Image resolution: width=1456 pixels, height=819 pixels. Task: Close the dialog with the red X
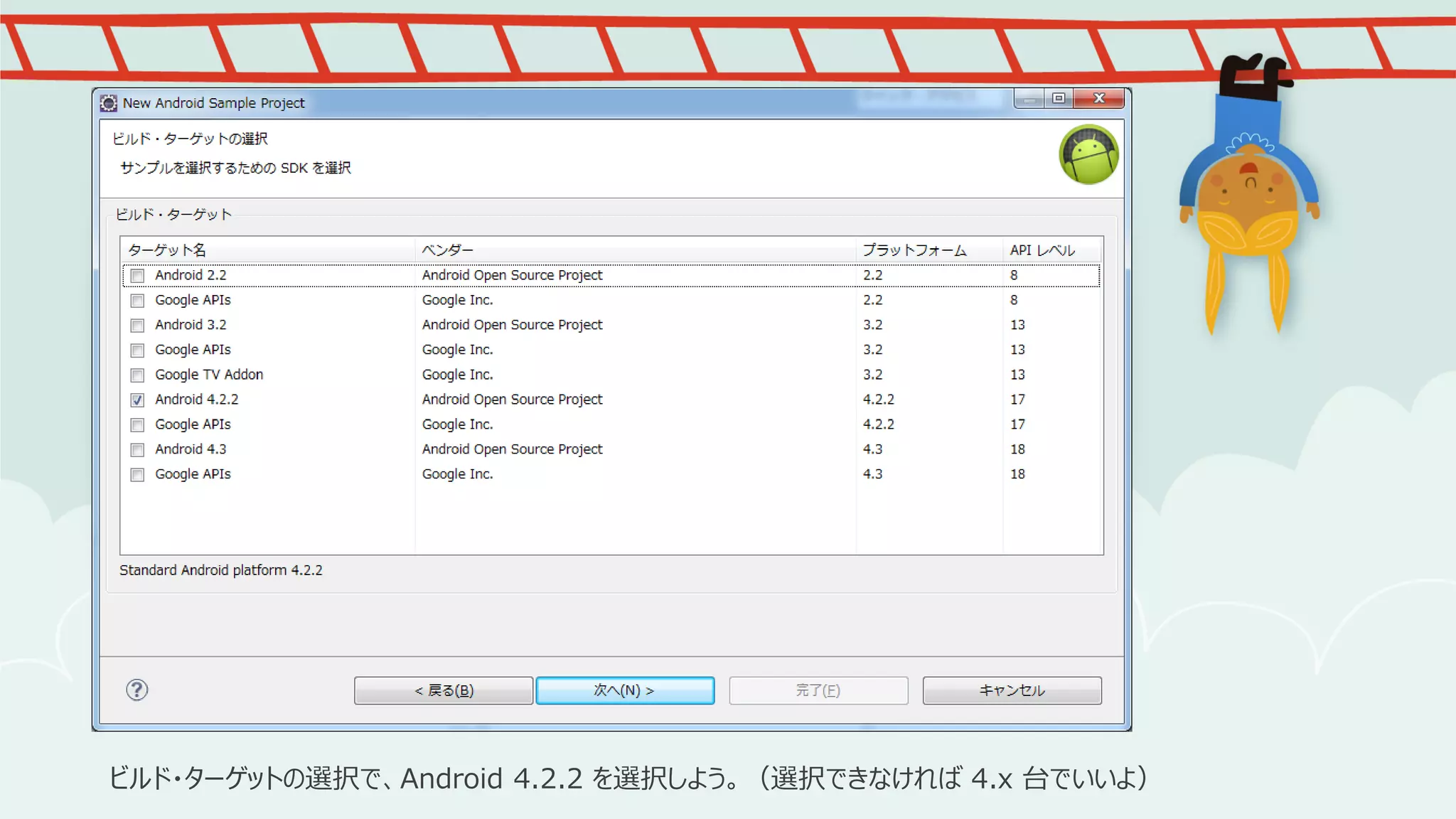[1099, 99]
